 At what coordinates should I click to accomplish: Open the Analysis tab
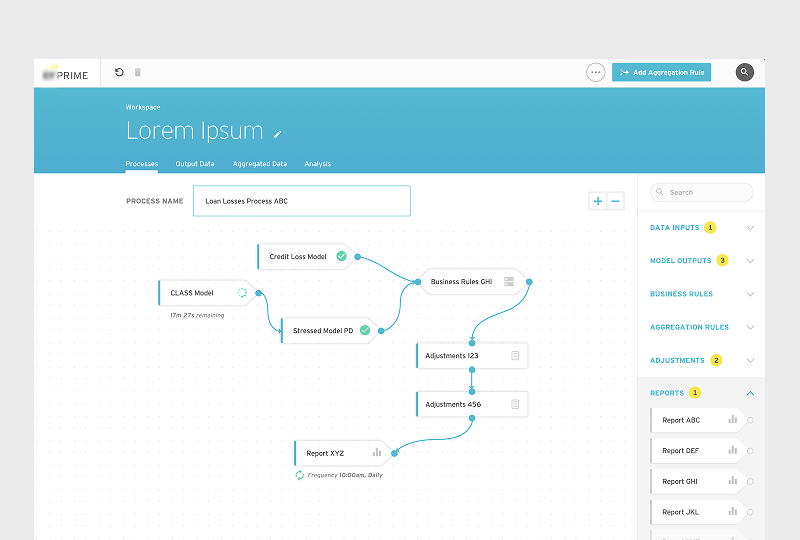(317, 164)
